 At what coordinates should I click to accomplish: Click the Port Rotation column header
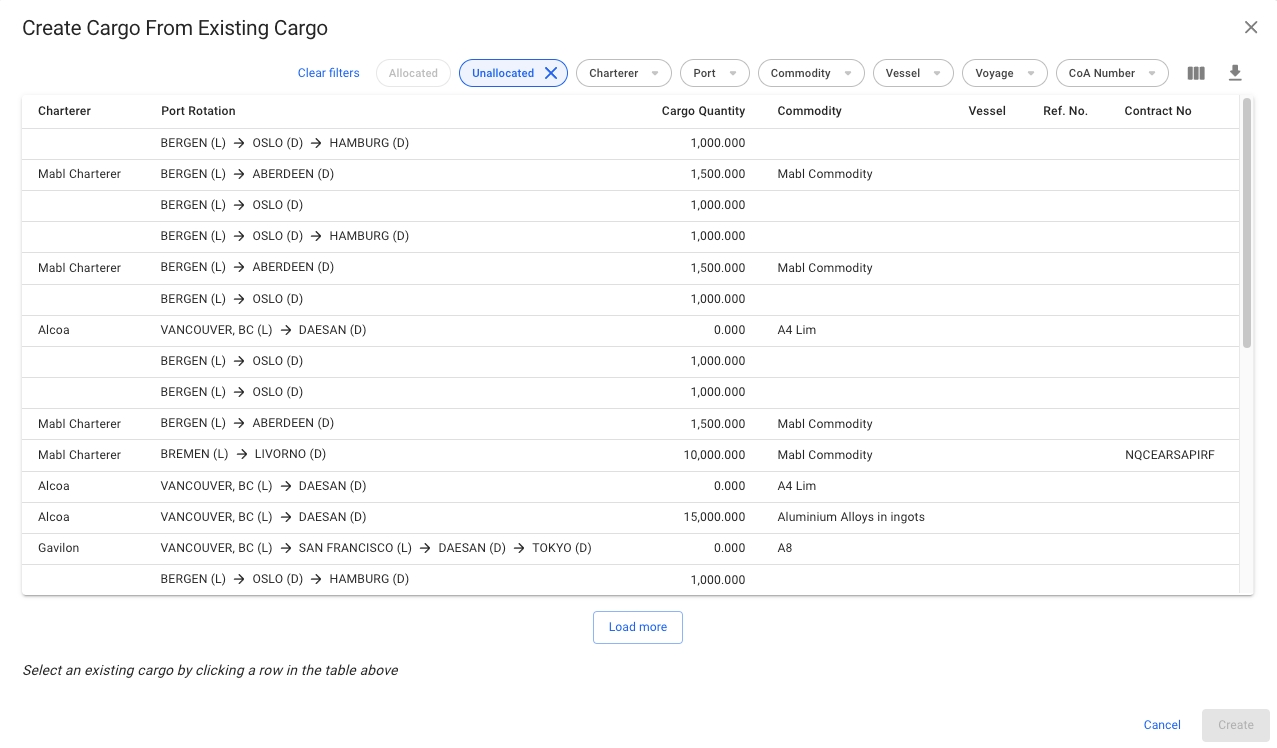[198, 111]
